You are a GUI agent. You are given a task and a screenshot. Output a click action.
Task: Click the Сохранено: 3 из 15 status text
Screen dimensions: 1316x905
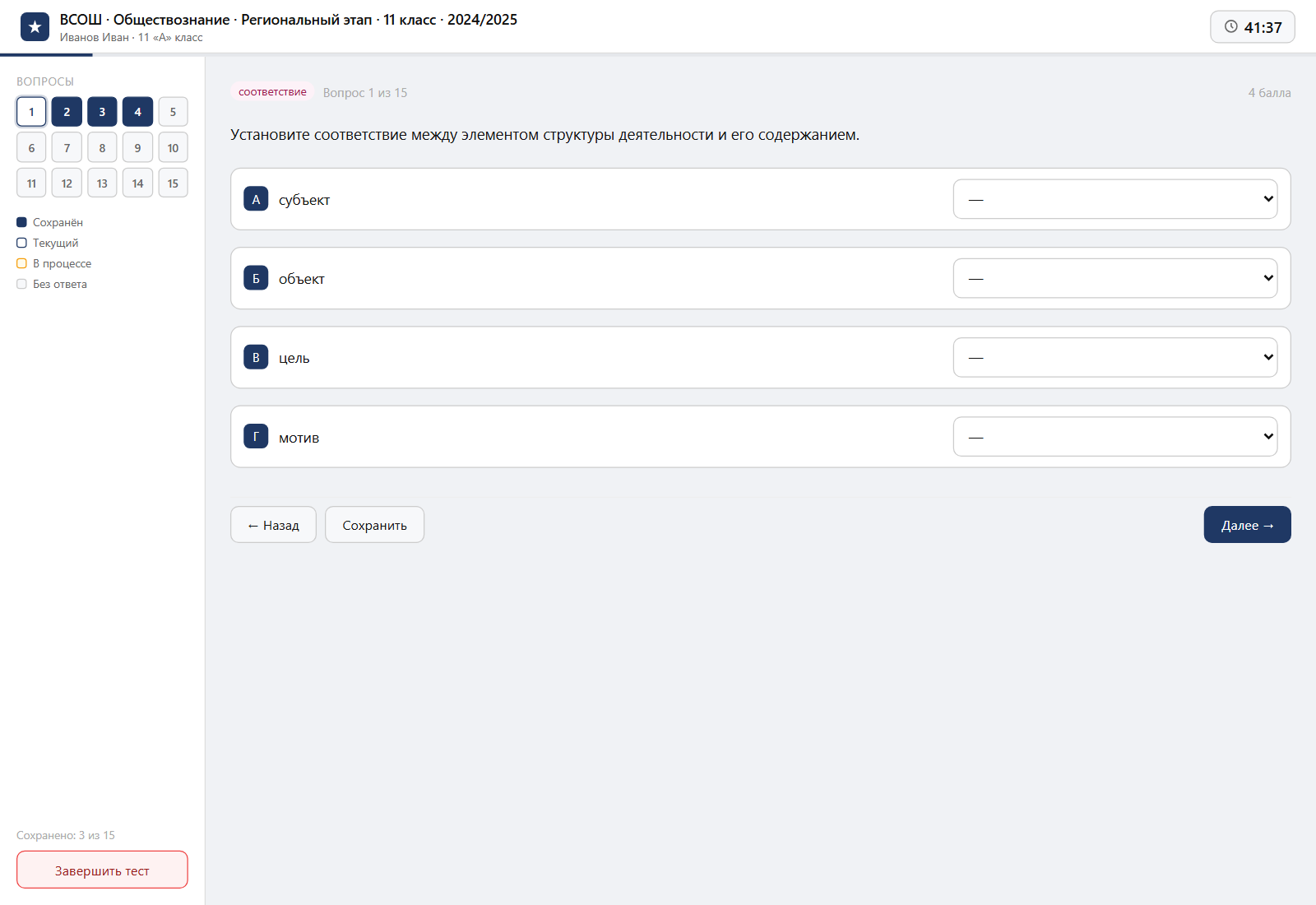tap(66, 835)
